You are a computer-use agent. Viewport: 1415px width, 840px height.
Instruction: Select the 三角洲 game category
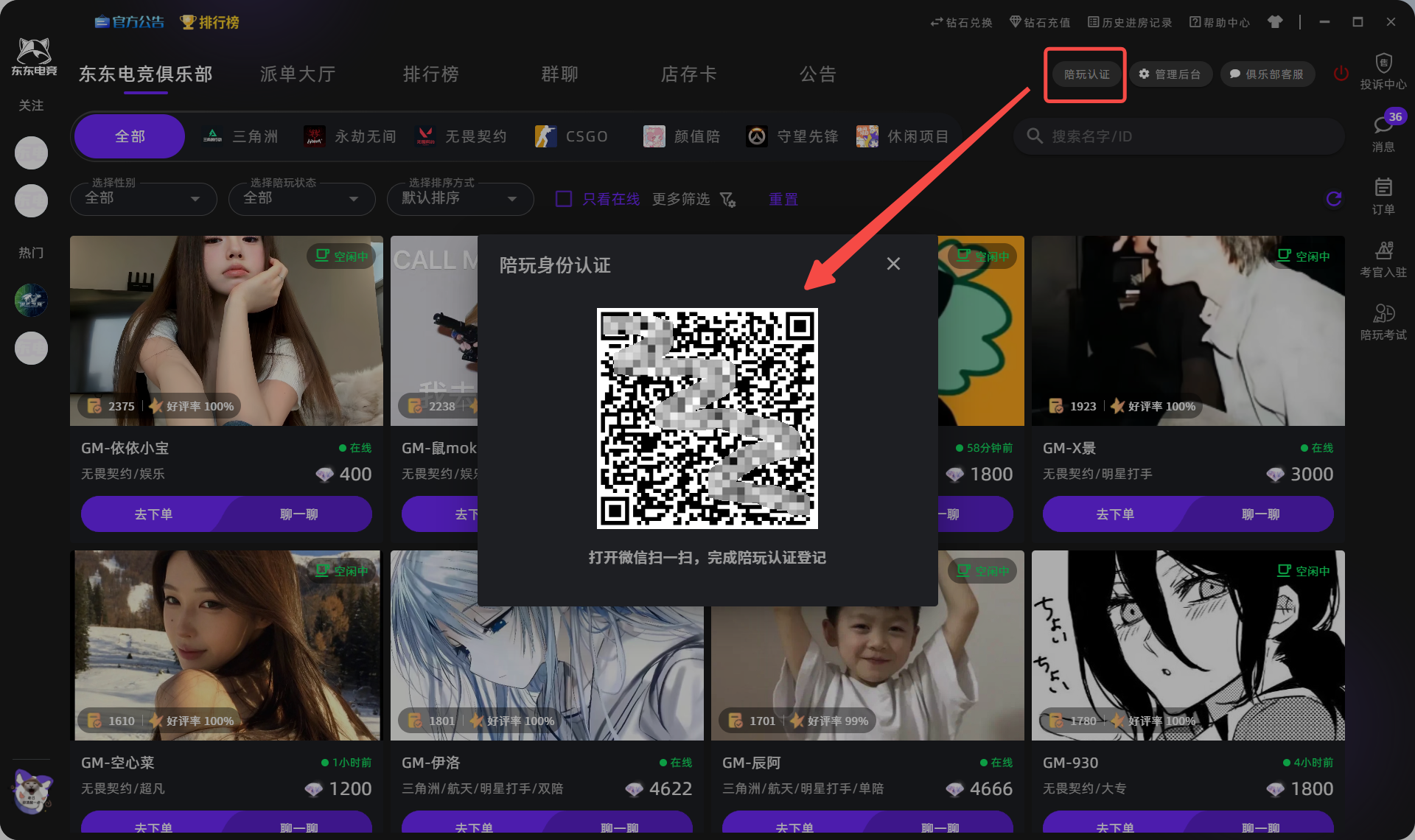240,136
